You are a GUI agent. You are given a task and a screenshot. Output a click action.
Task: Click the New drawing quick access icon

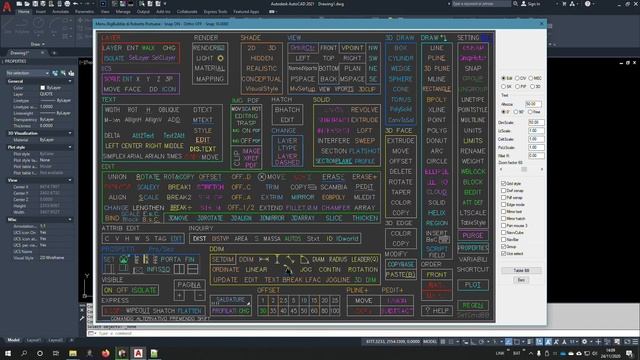19,4
